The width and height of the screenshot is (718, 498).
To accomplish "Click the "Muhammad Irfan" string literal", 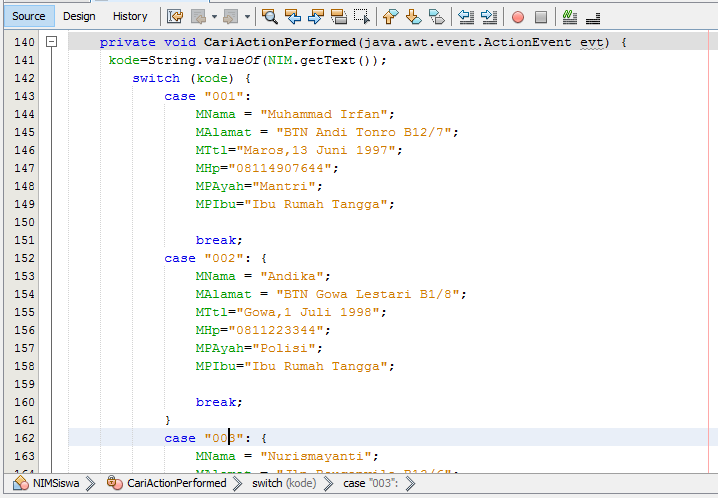I will [324, 114].
